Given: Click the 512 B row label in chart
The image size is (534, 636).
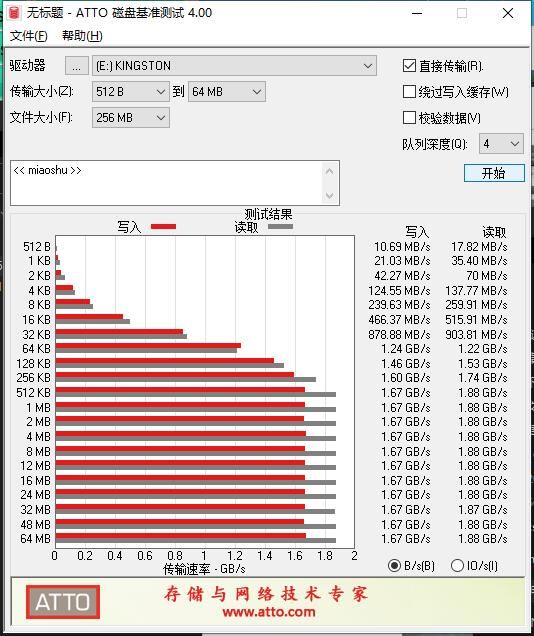Looking at the screenshot, I should pyautogui.click(x=37, y=247).
